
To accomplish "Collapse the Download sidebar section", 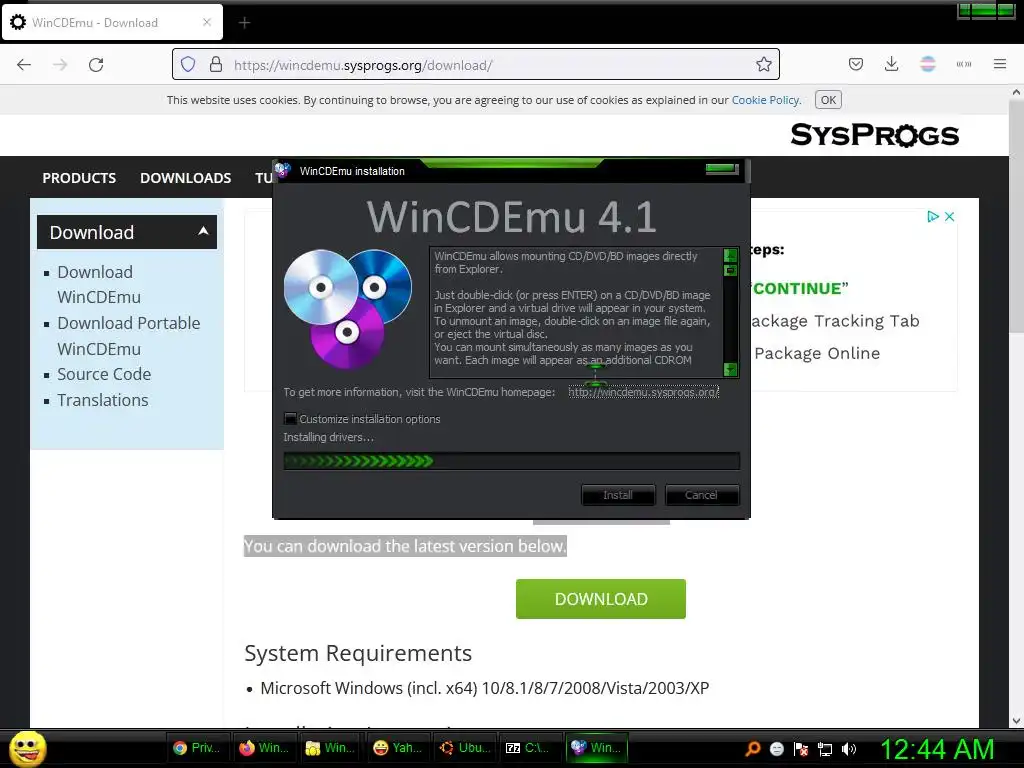I will click(127, 232).
